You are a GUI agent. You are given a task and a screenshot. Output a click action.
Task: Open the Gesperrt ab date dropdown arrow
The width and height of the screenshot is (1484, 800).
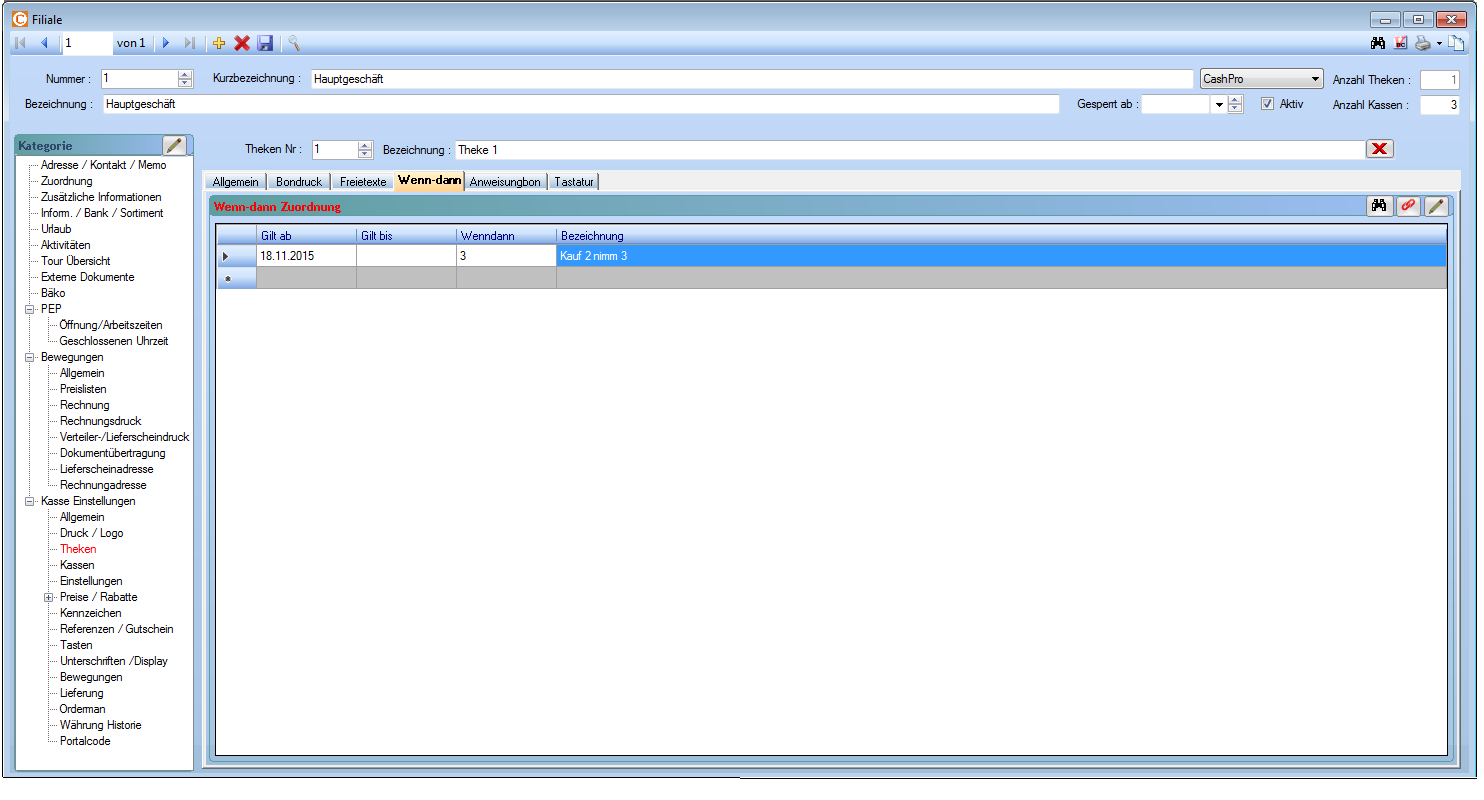pyautogui.click(x=1219, y=104)
